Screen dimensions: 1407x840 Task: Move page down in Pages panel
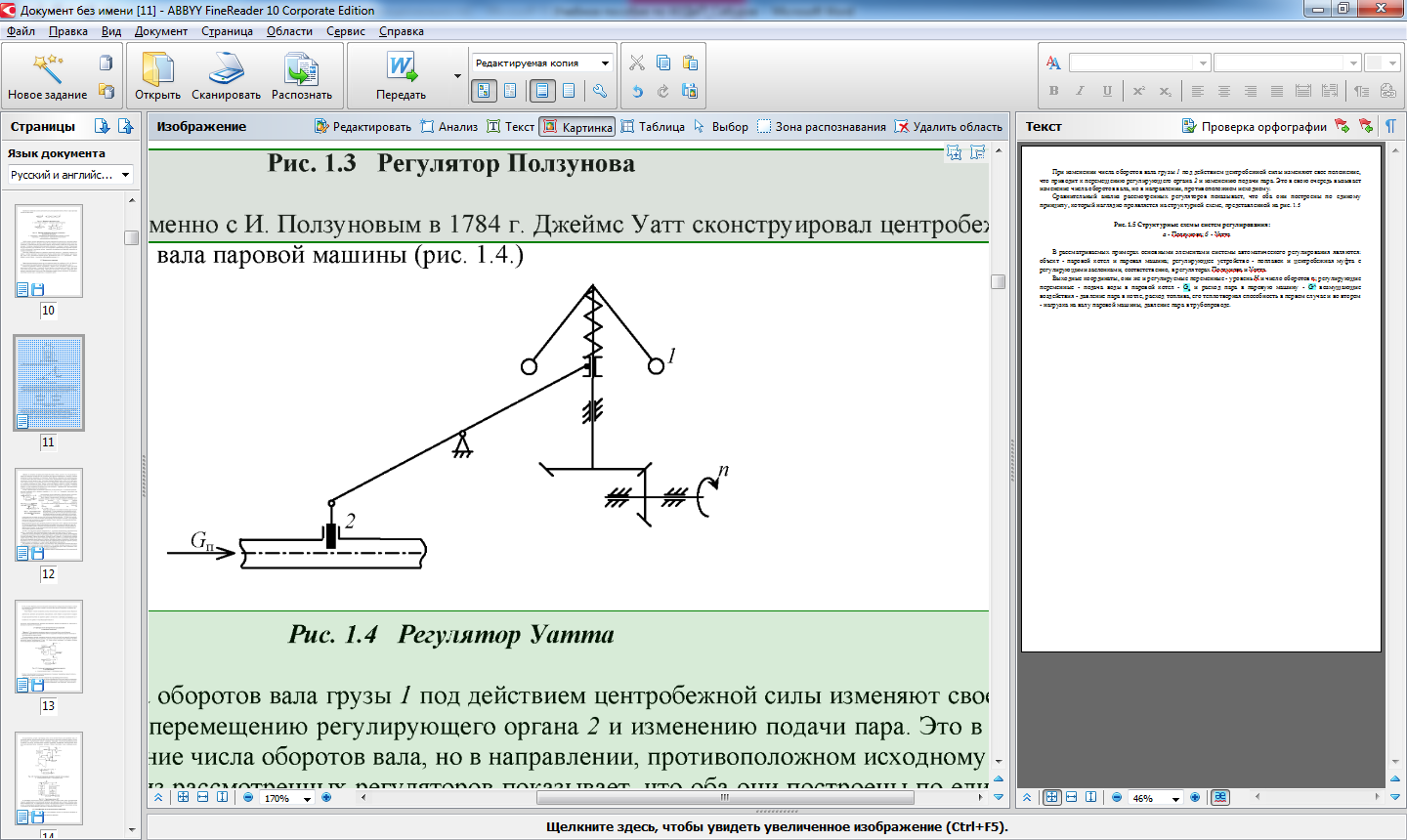pyautogui.click(x=102, y=126)
